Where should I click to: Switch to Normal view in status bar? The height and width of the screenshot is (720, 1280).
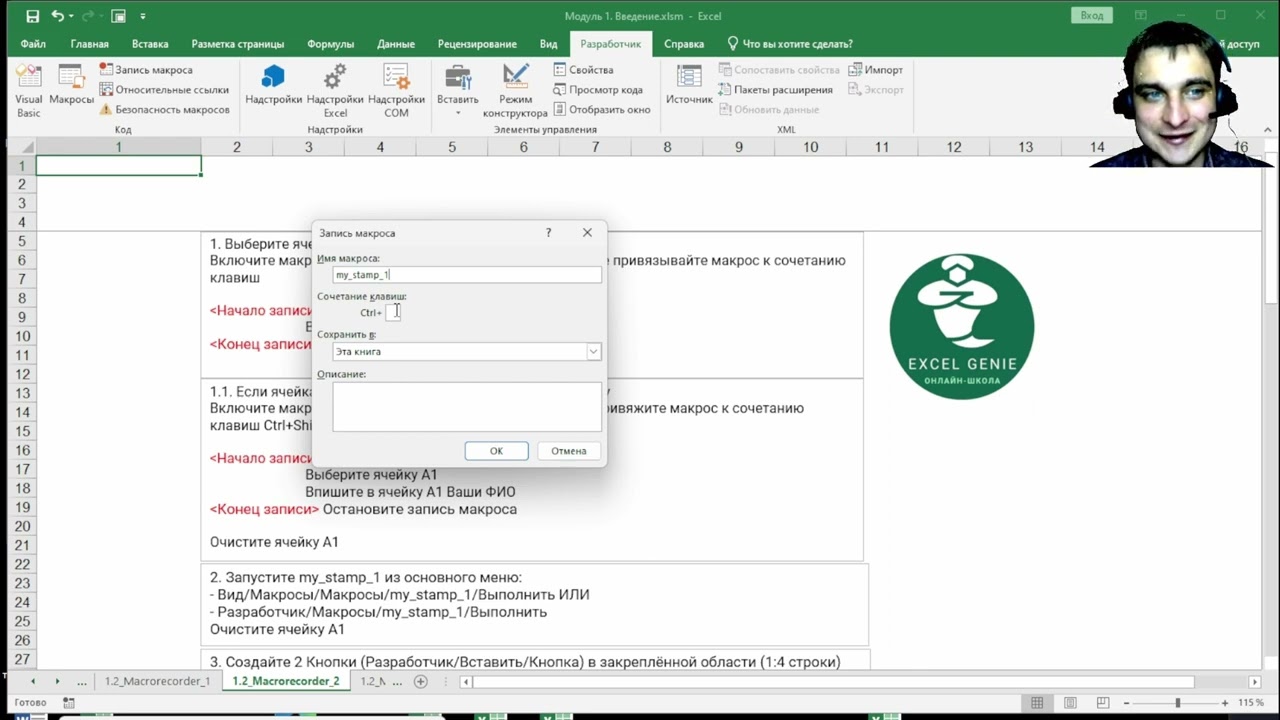tap(1037, 703)
